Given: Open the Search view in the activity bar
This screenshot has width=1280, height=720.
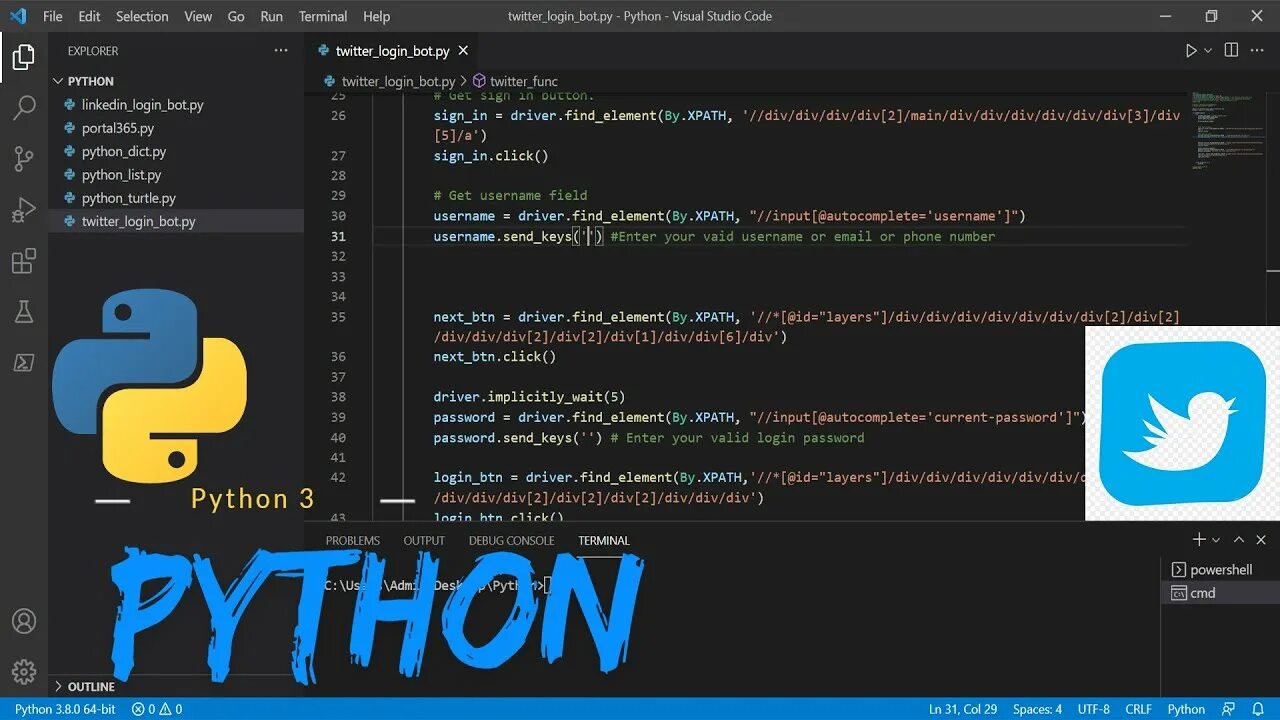Looking at the screenshot, I should pos(23,108).
